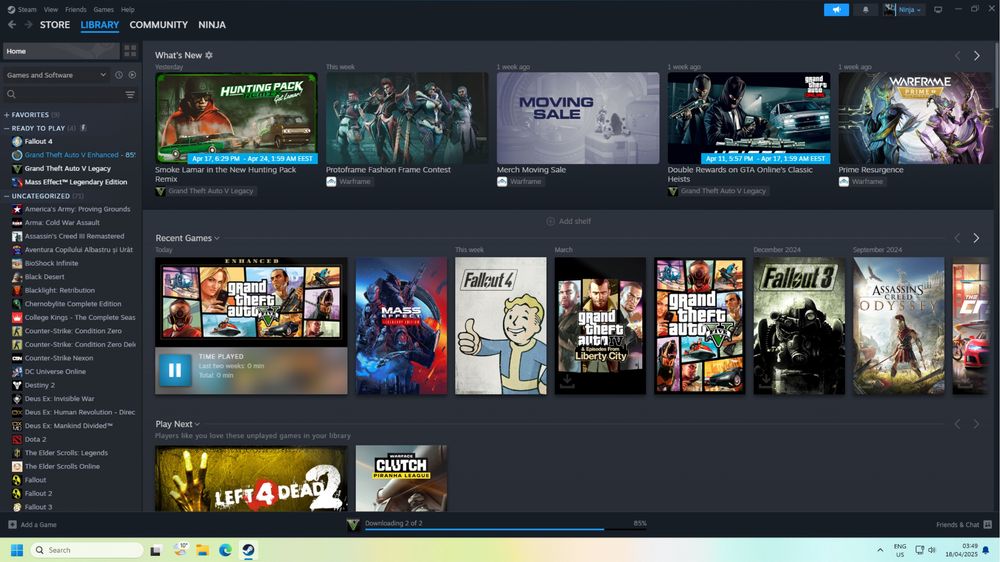Open the COMMUNITY tab
Image resolution: width=1000 pixels, height=562 pixels.
158,25
